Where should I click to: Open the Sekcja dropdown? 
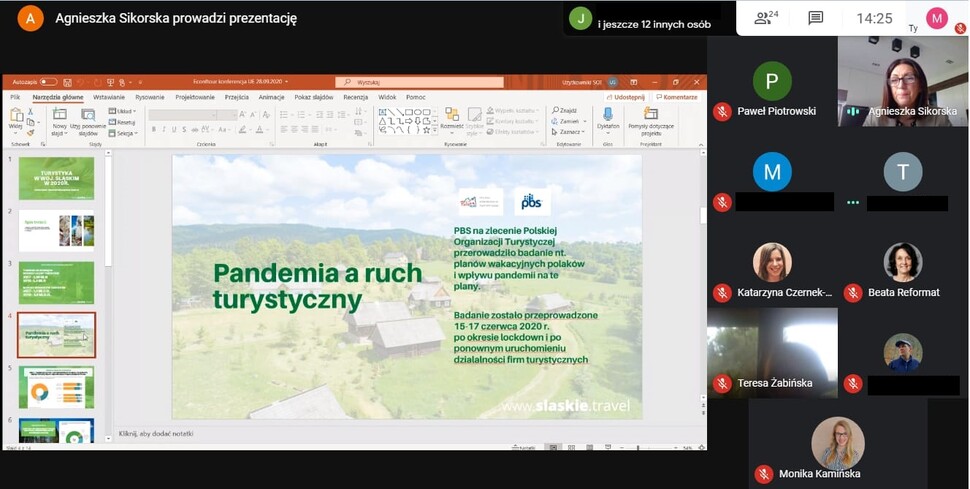tap(122, 133)
